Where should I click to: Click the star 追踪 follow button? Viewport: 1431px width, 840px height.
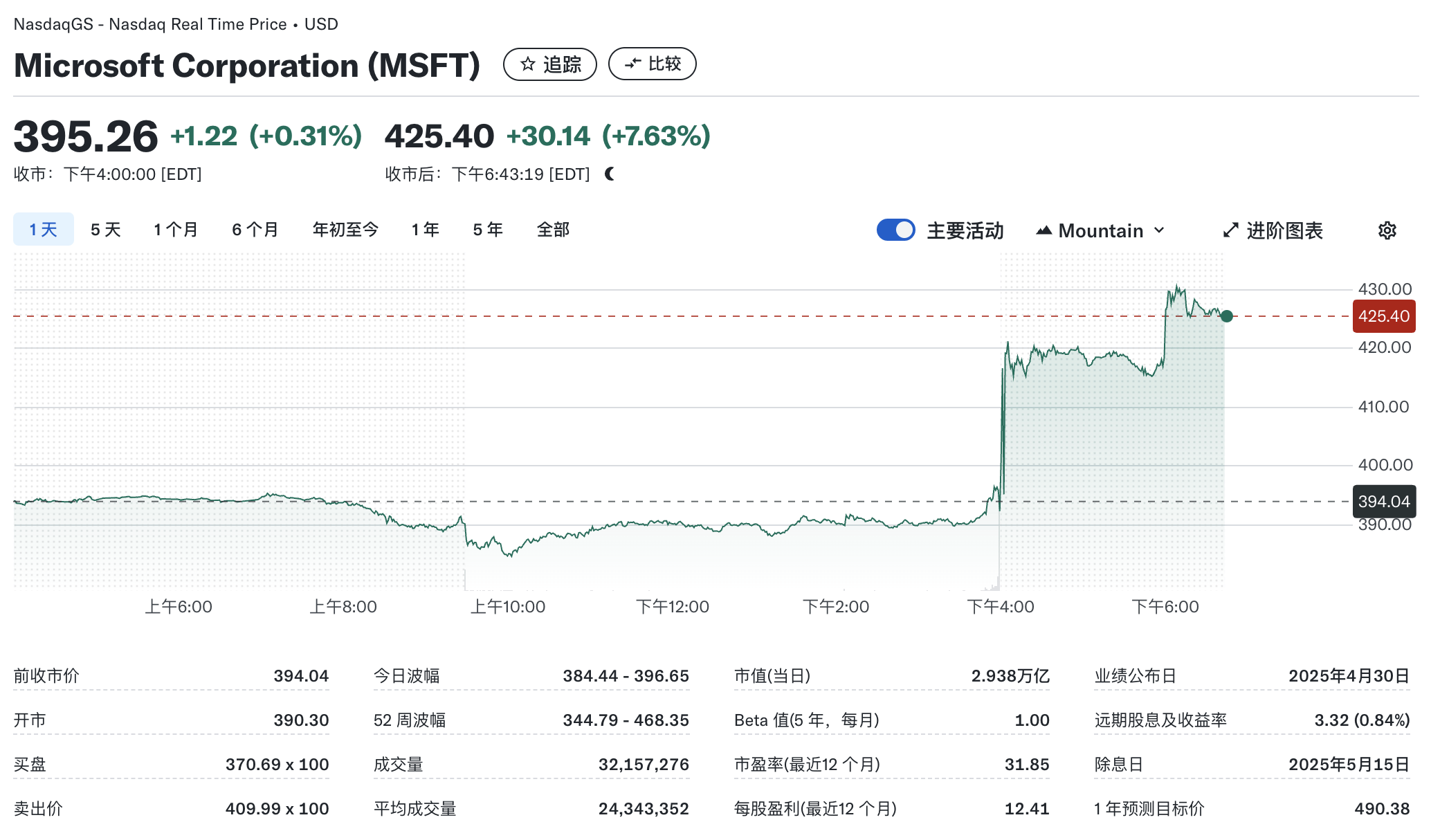549,64
